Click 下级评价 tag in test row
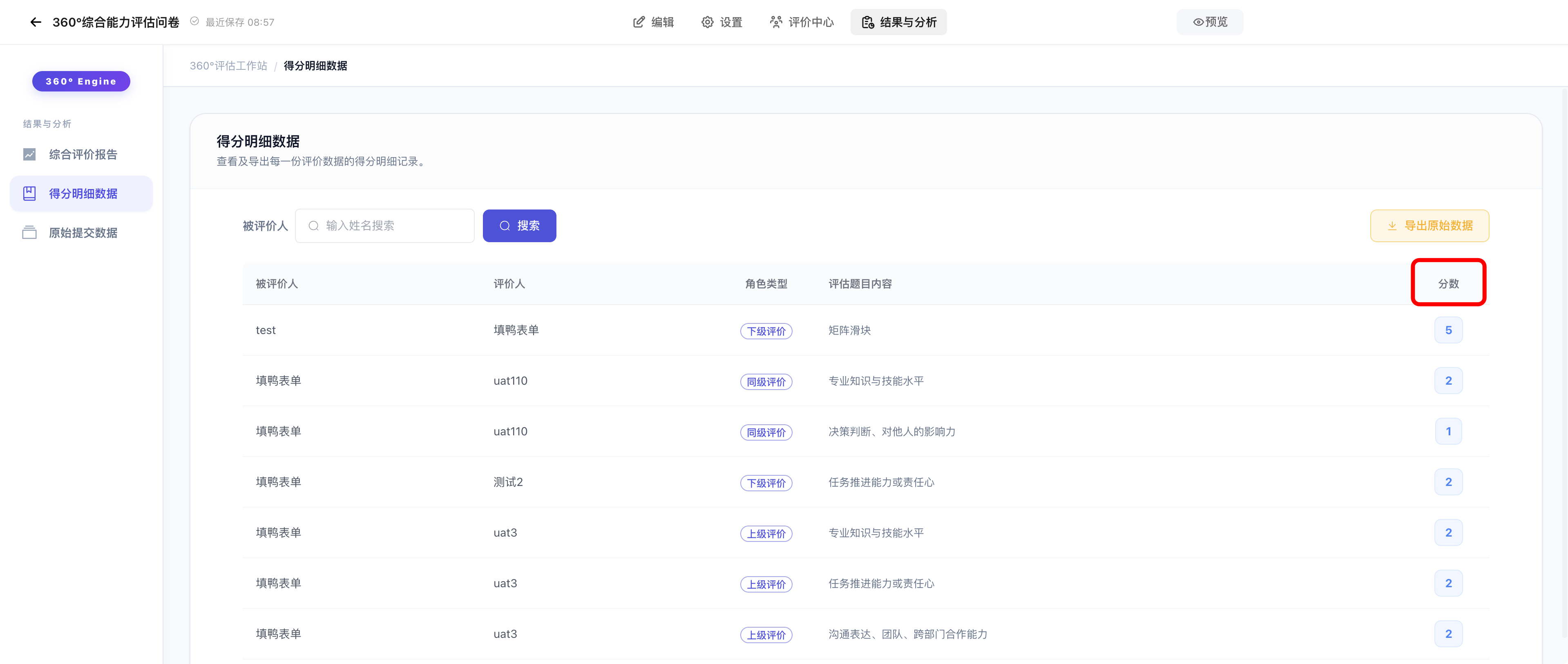 tap(766, 331)
